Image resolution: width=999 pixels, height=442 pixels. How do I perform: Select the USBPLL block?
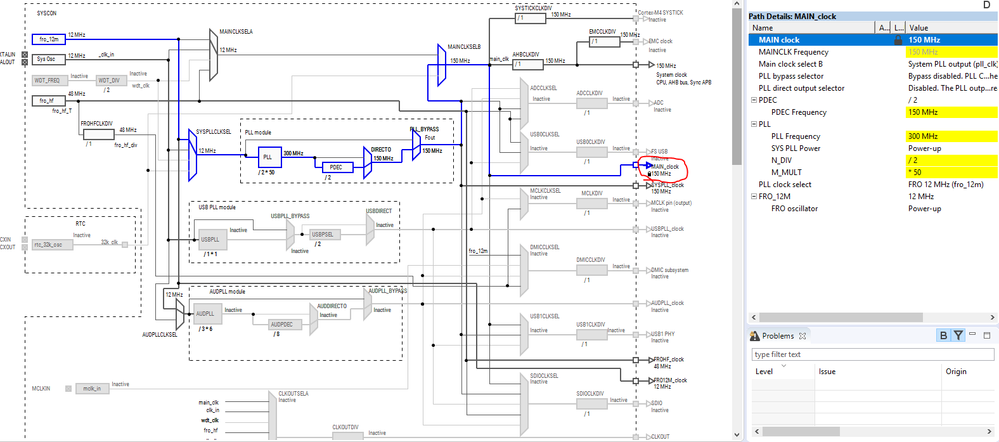click(x=213, y=240)
